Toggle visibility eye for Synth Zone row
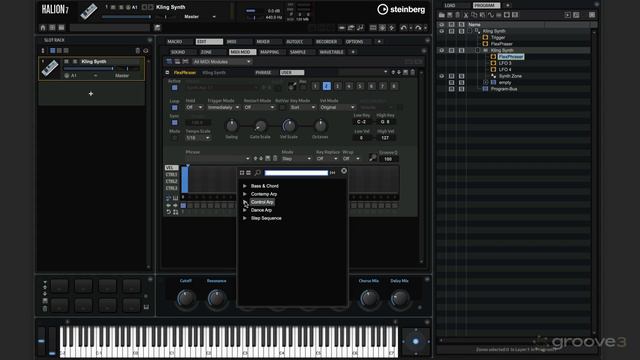Screen dimensions: 640x360 (441, 76)
